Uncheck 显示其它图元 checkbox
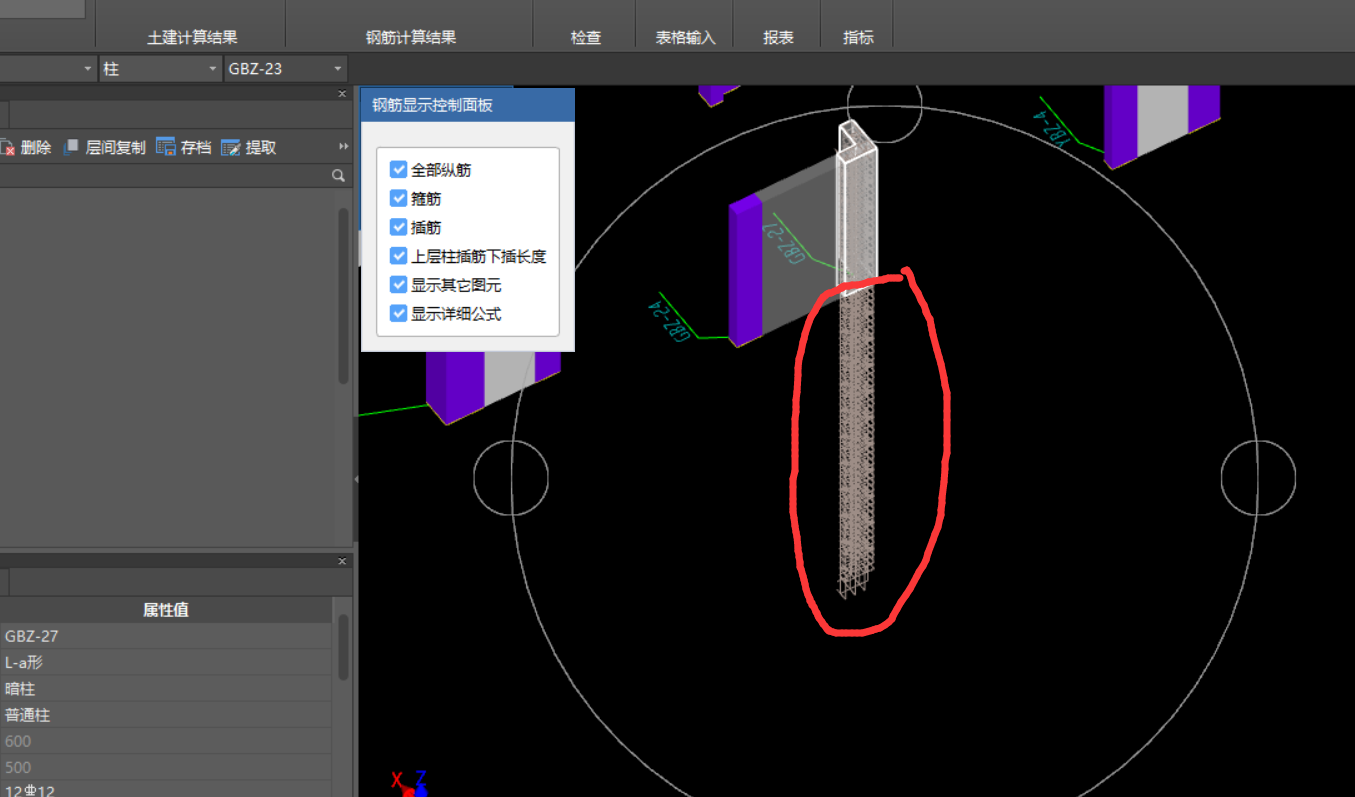 coord(399,285)
